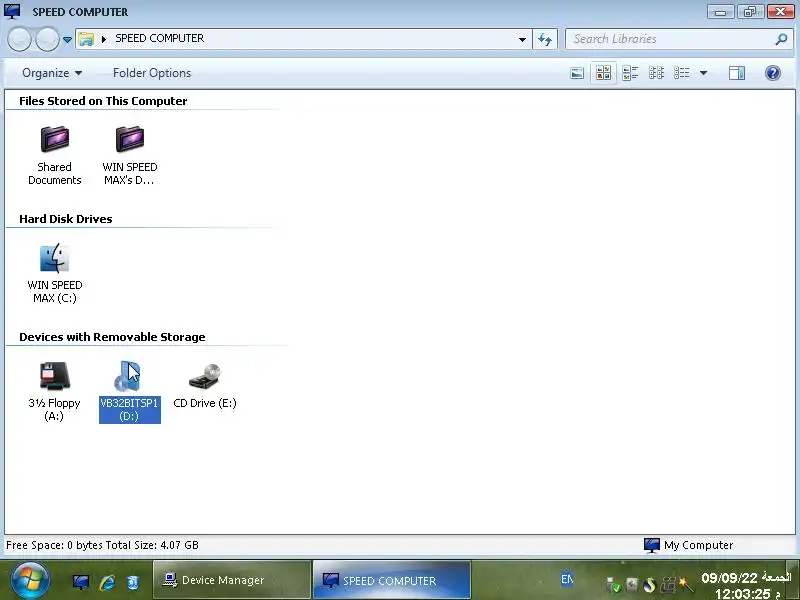Switch to Thumbnails view icon

pyautogui.click(x=603, y=73)
